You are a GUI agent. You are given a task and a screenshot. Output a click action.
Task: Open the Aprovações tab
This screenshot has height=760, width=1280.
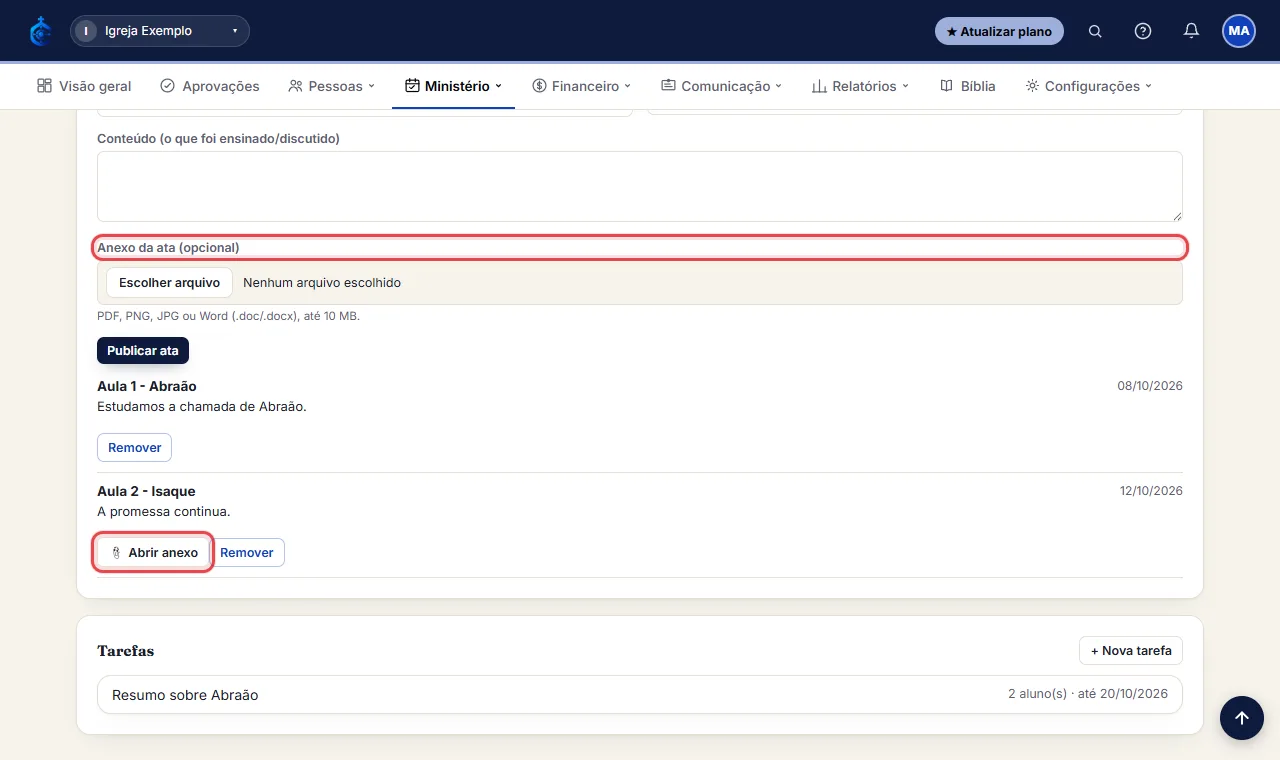(x=210, y=86)
